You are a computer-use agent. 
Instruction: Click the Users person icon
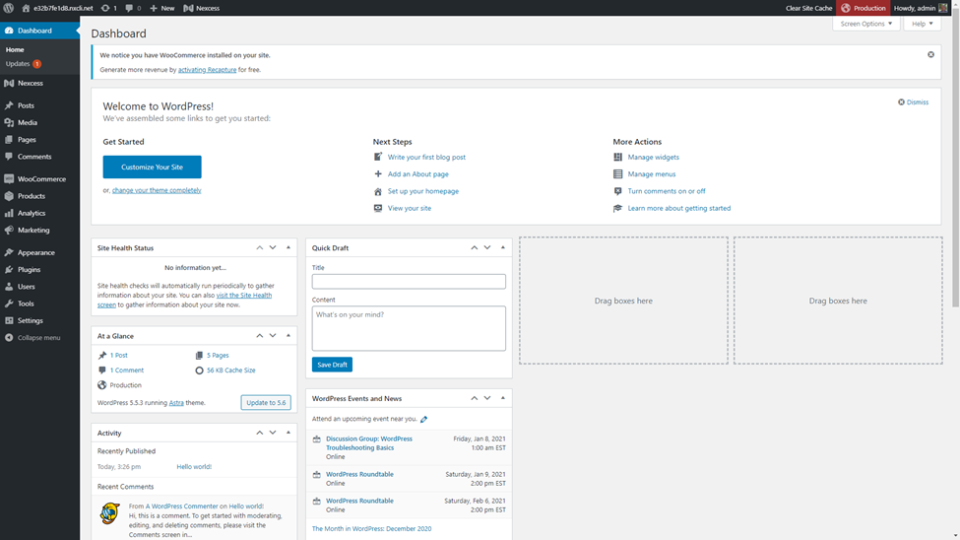click(9, 287)
